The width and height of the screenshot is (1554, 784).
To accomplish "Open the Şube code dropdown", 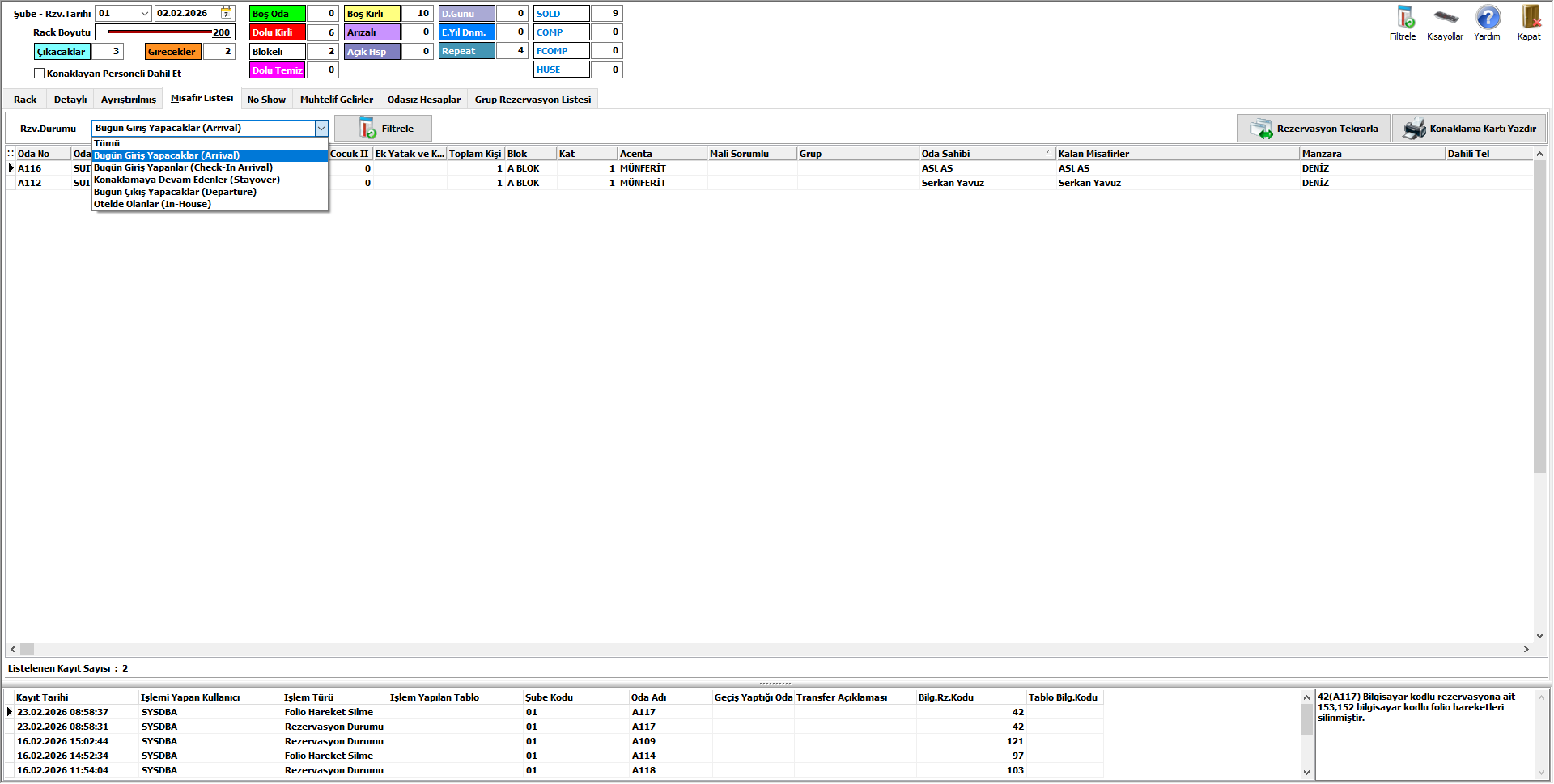I will [x=144, y=13].
